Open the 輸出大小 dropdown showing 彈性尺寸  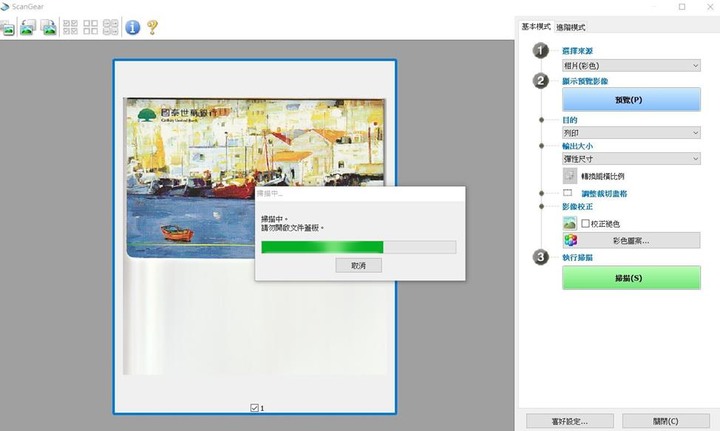tap(631, 159)
